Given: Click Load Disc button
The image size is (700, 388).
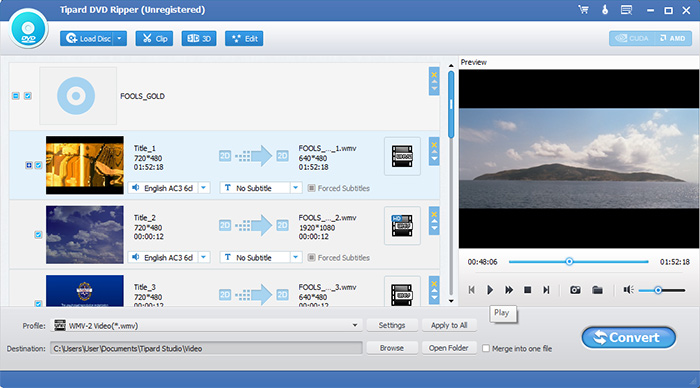Looking at the screenshot, I should [88, 39].
